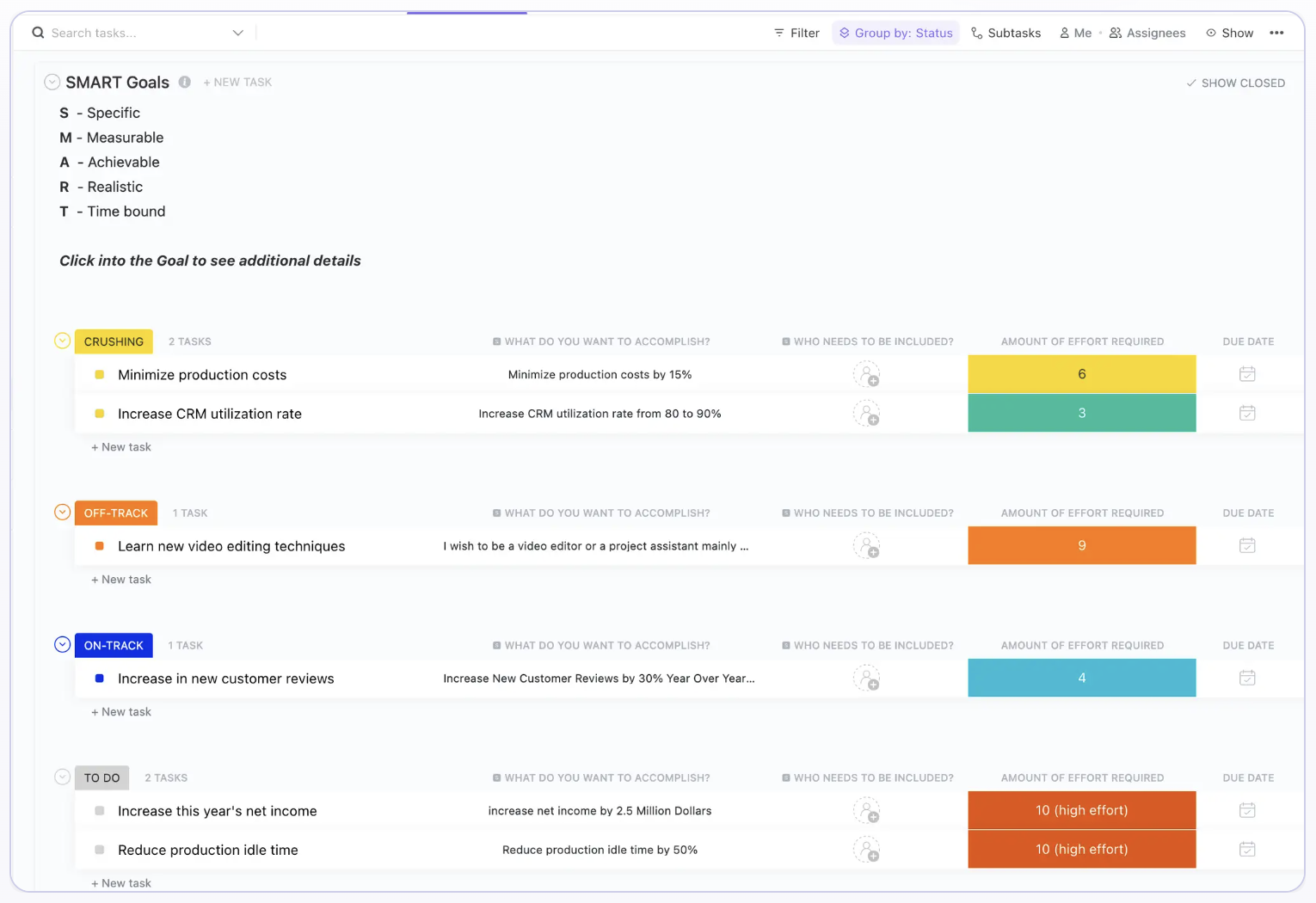
Task: Open the three-dot more options menu
Action: pos(1276,33)
